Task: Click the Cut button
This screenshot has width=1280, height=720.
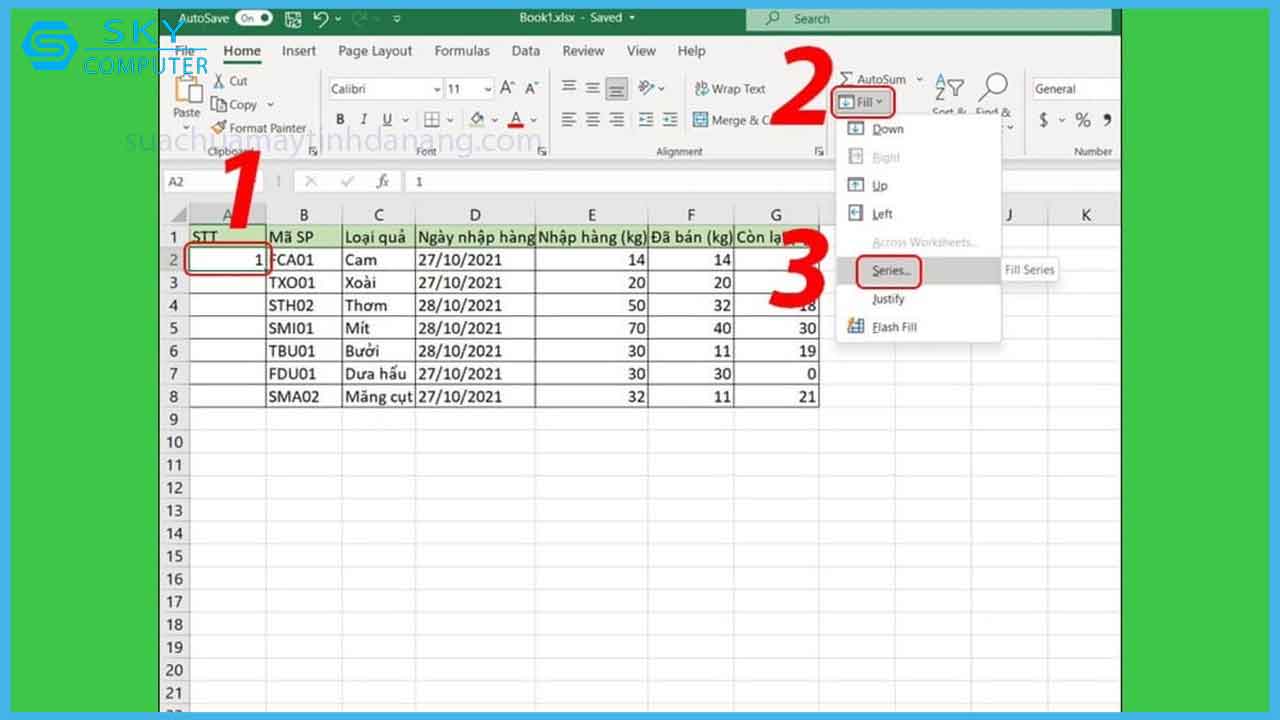Action: coord(230,81)
